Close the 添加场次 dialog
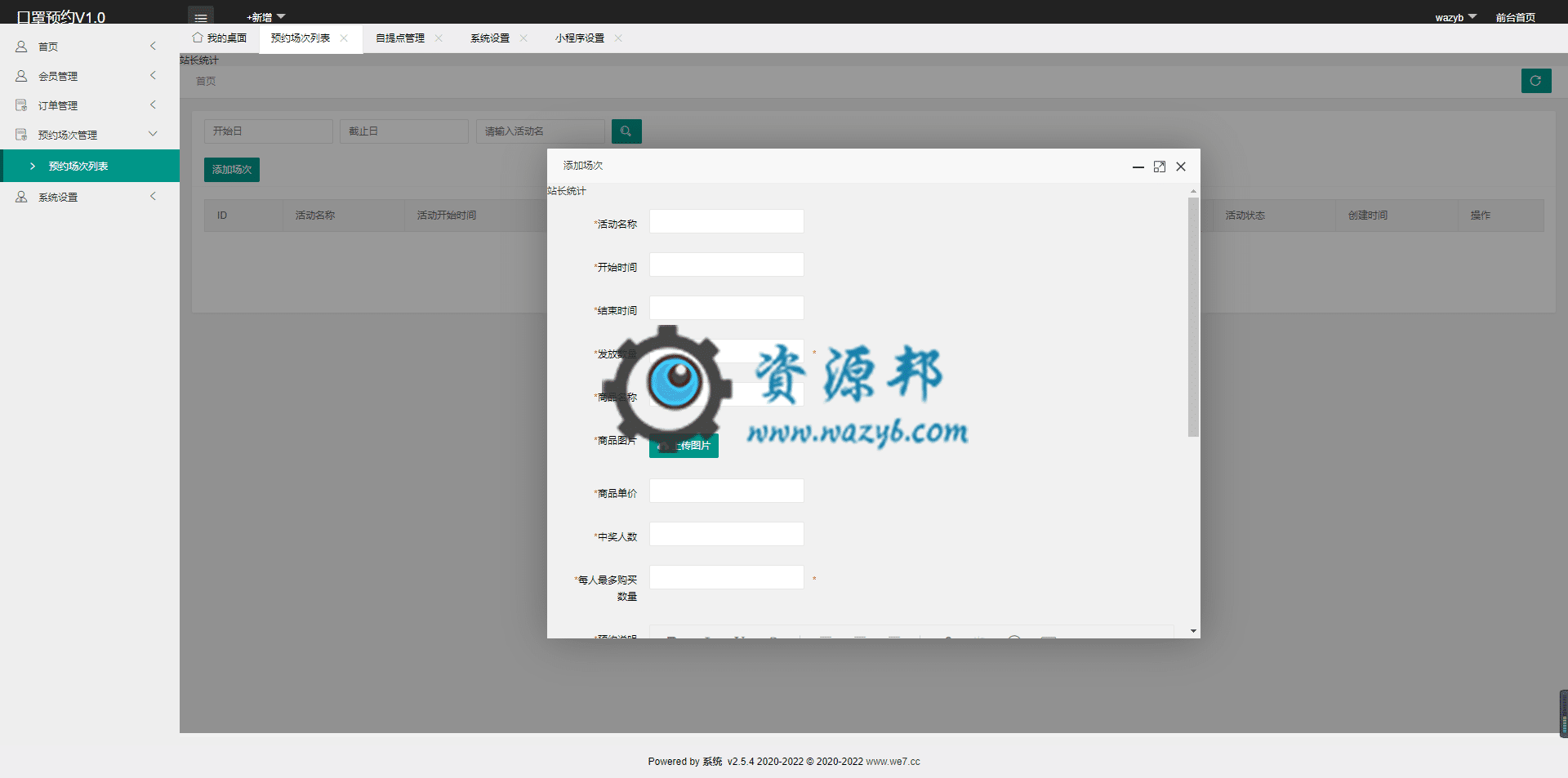Image resolution: width=1568 pixels, height=778 pixels. click(1181, 167)
